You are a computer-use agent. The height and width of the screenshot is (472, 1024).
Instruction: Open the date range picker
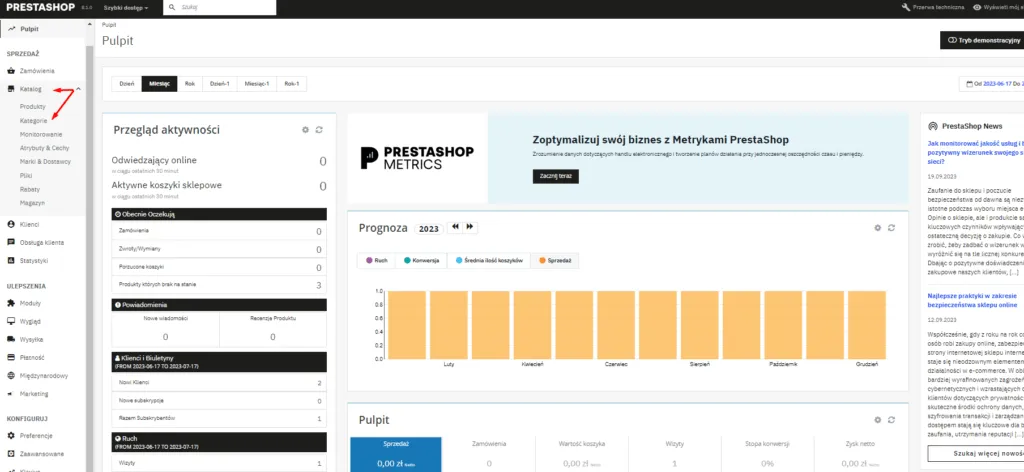tap(991, 84)
